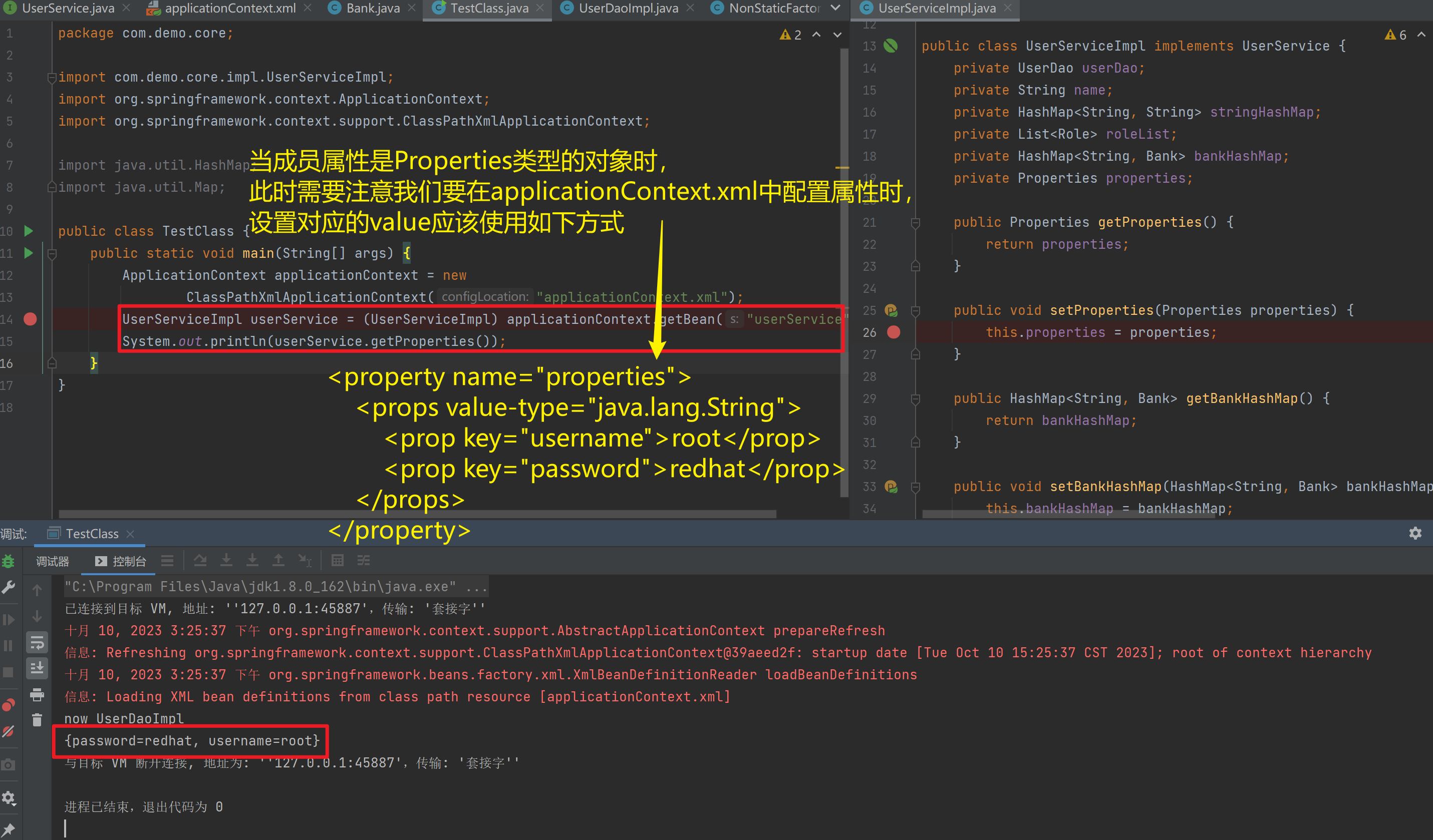
Task: Switch to the 调试器 debugger tab
Action: 52,562
